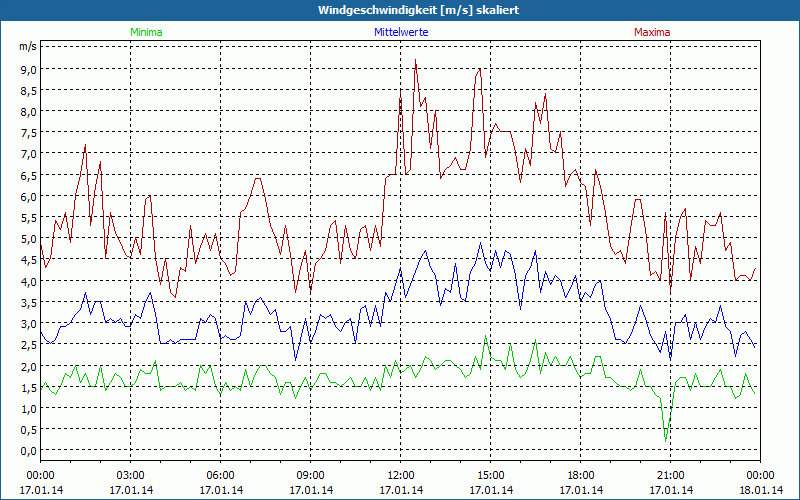Image resolution: width=800 pixels, height=500 pixels.
Task: Click the 2,0 y-axis value
Action: 28,366
